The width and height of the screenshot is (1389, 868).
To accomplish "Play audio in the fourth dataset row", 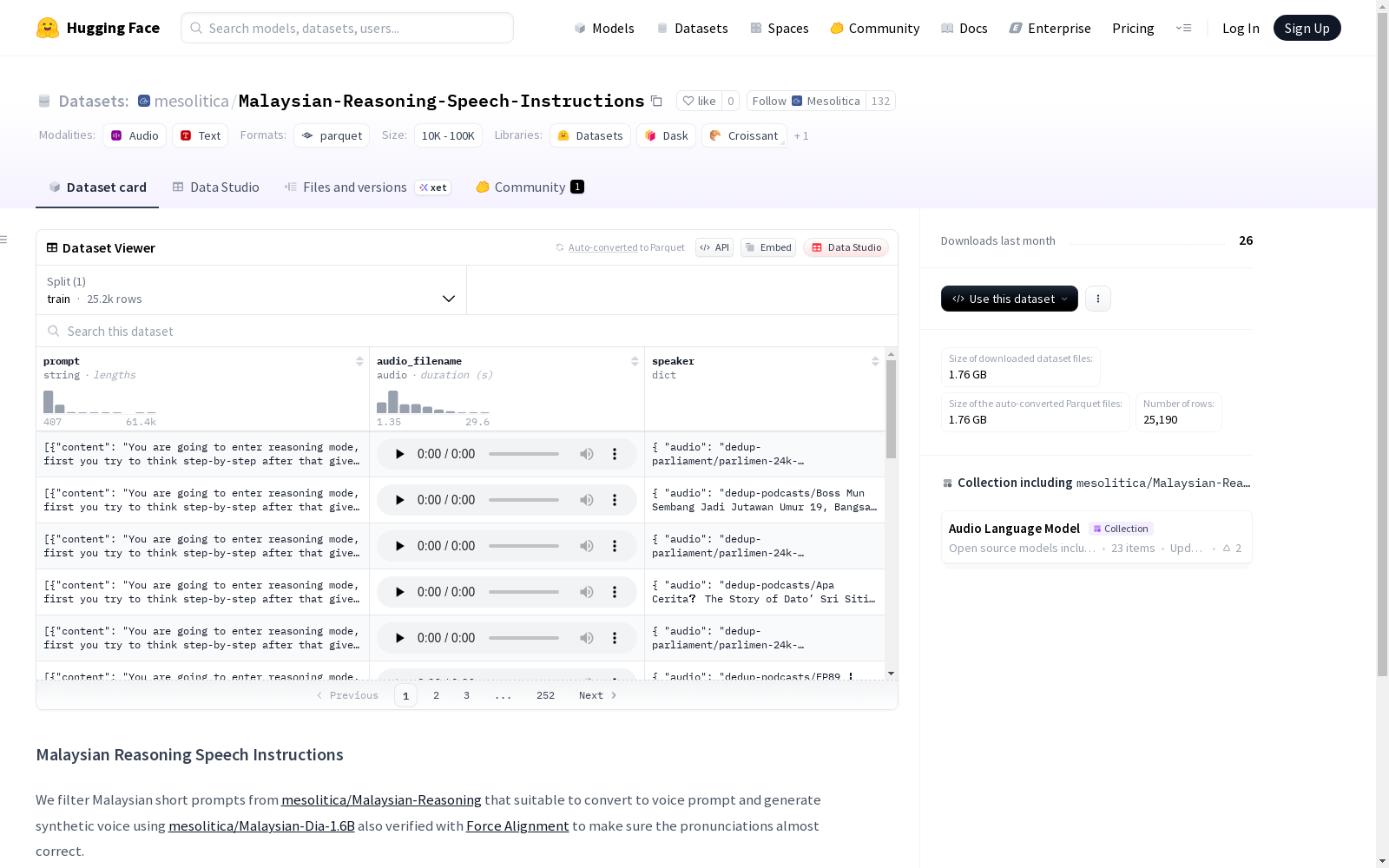I will click(x=399, y=592).
